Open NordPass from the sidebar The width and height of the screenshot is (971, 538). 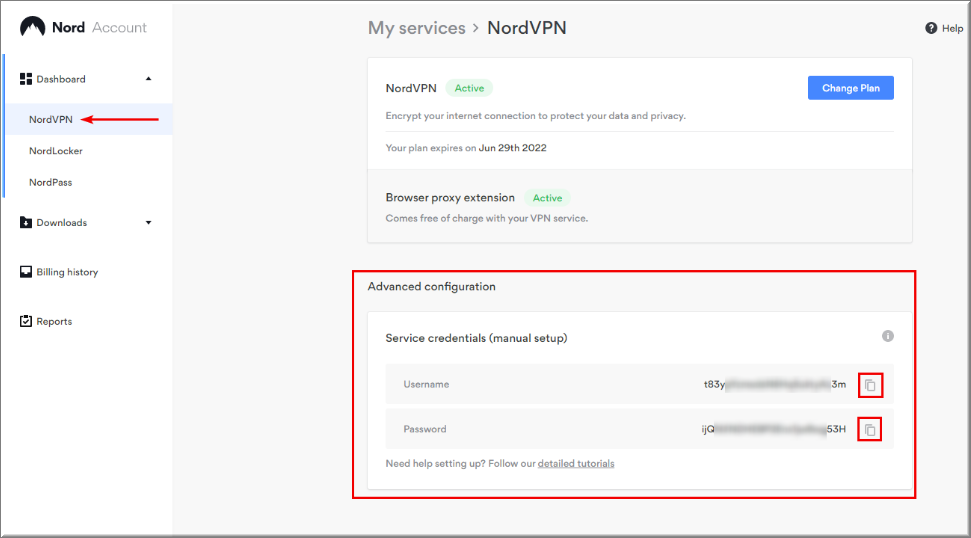(51, 183)
